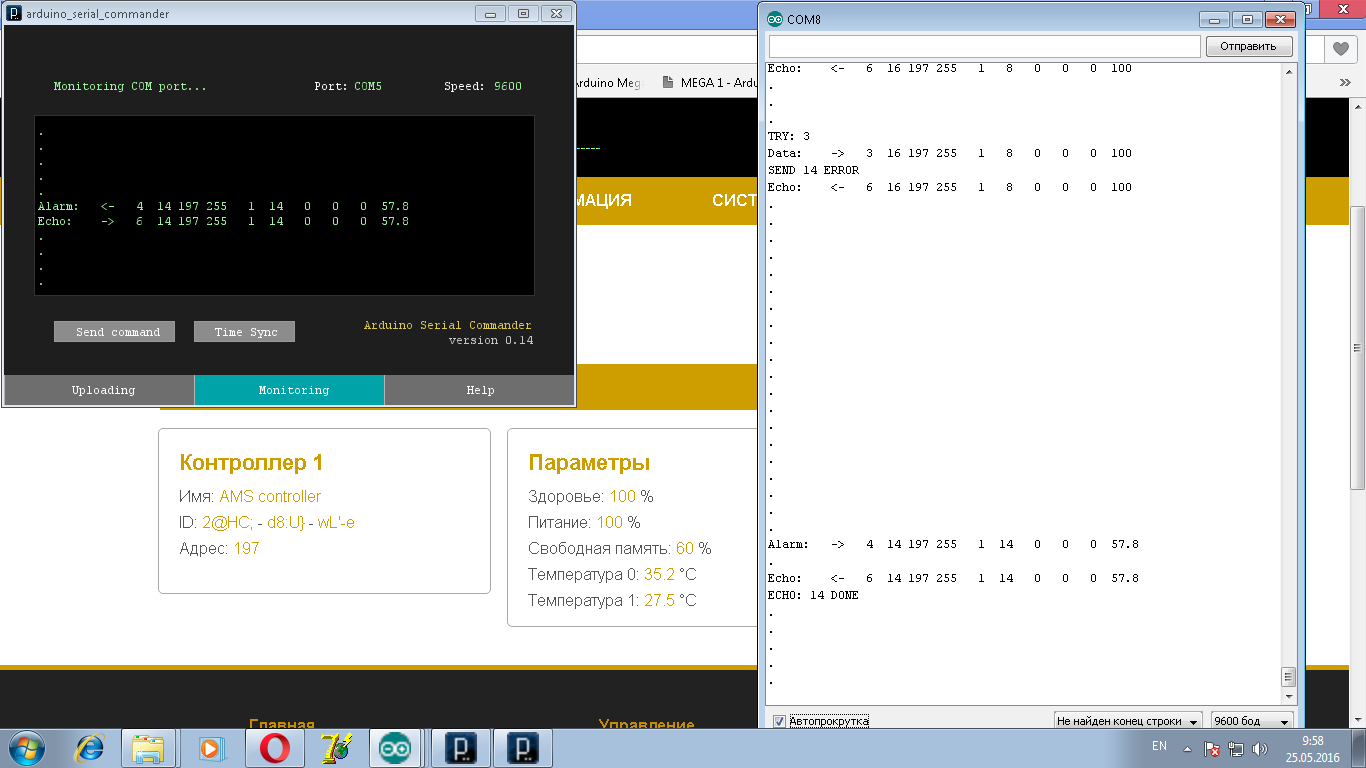Click the Echo line in Serial Commander monitor

click(x=223, y=222)
